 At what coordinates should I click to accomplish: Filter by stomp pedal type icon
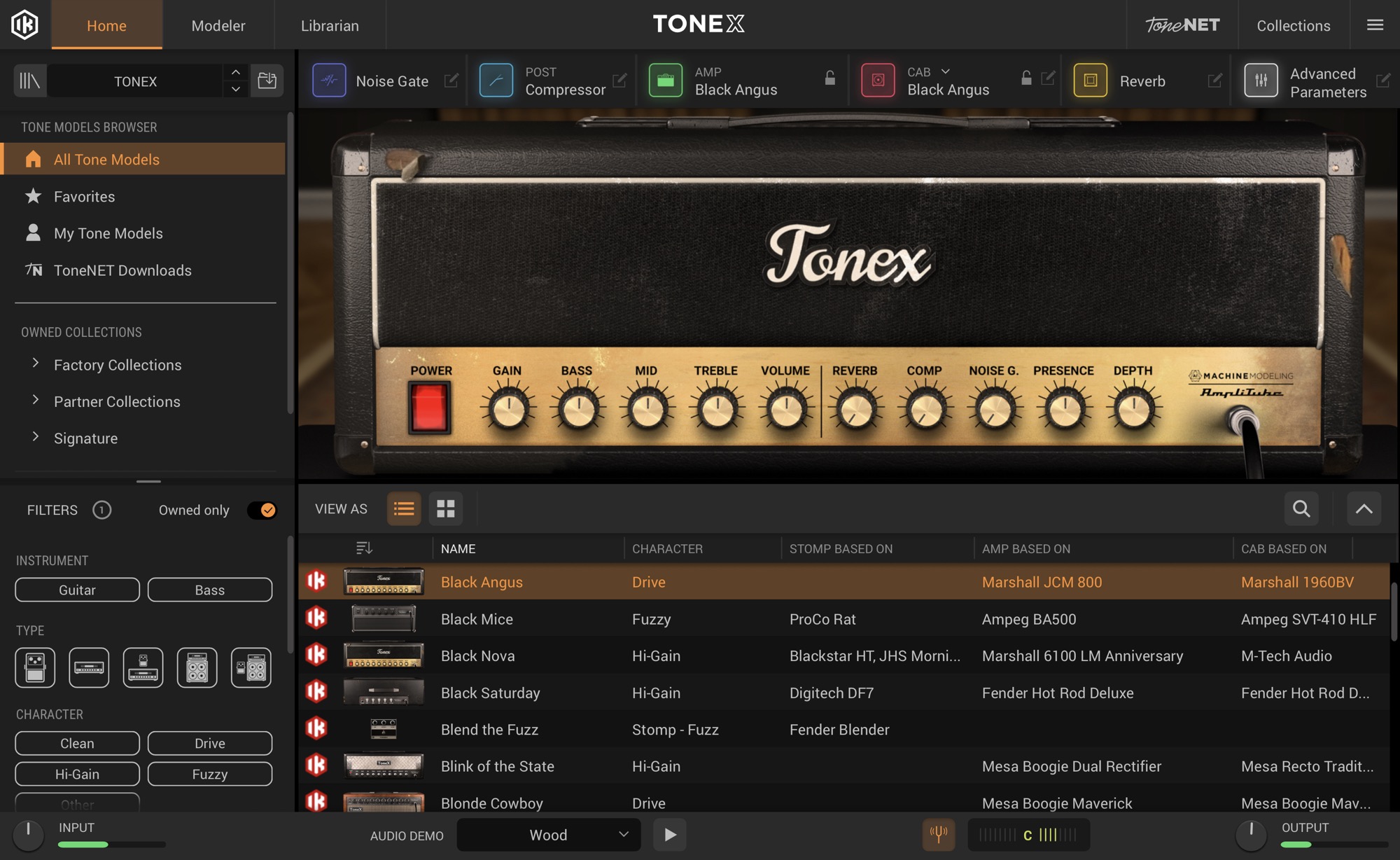click(35, 667)
